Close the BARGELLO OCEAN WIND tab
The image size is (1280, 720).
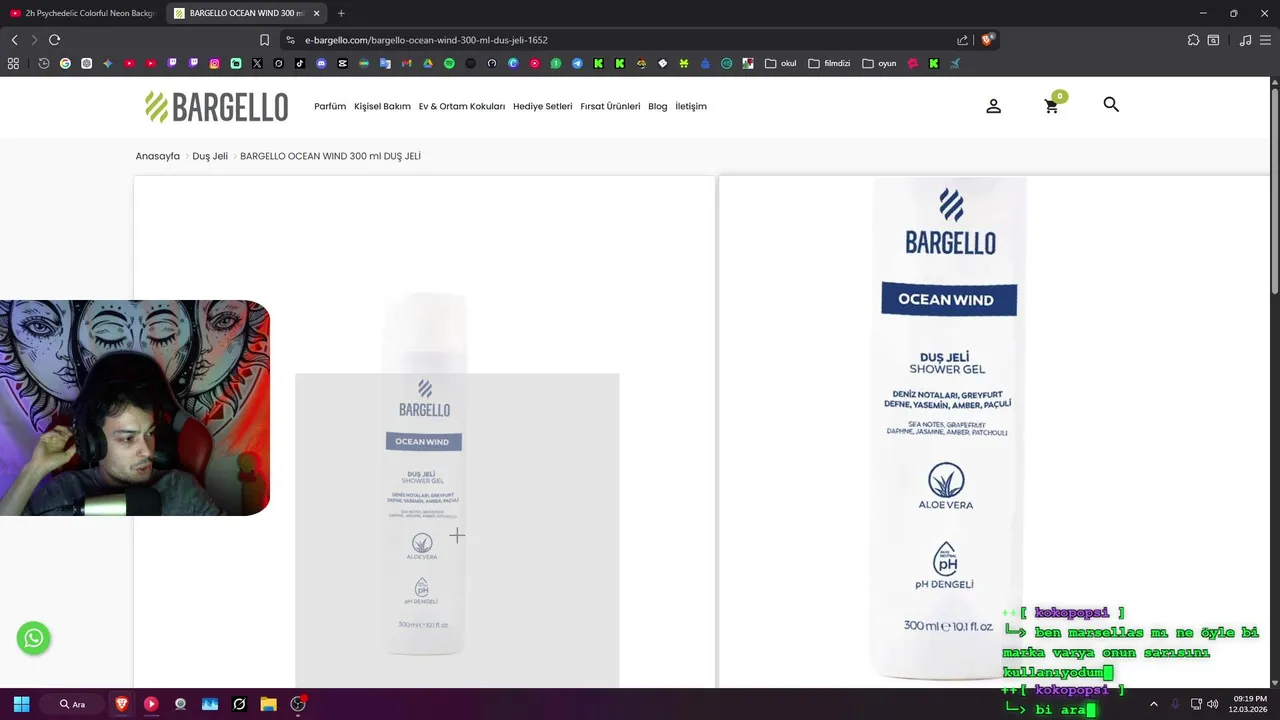point(317,13)
